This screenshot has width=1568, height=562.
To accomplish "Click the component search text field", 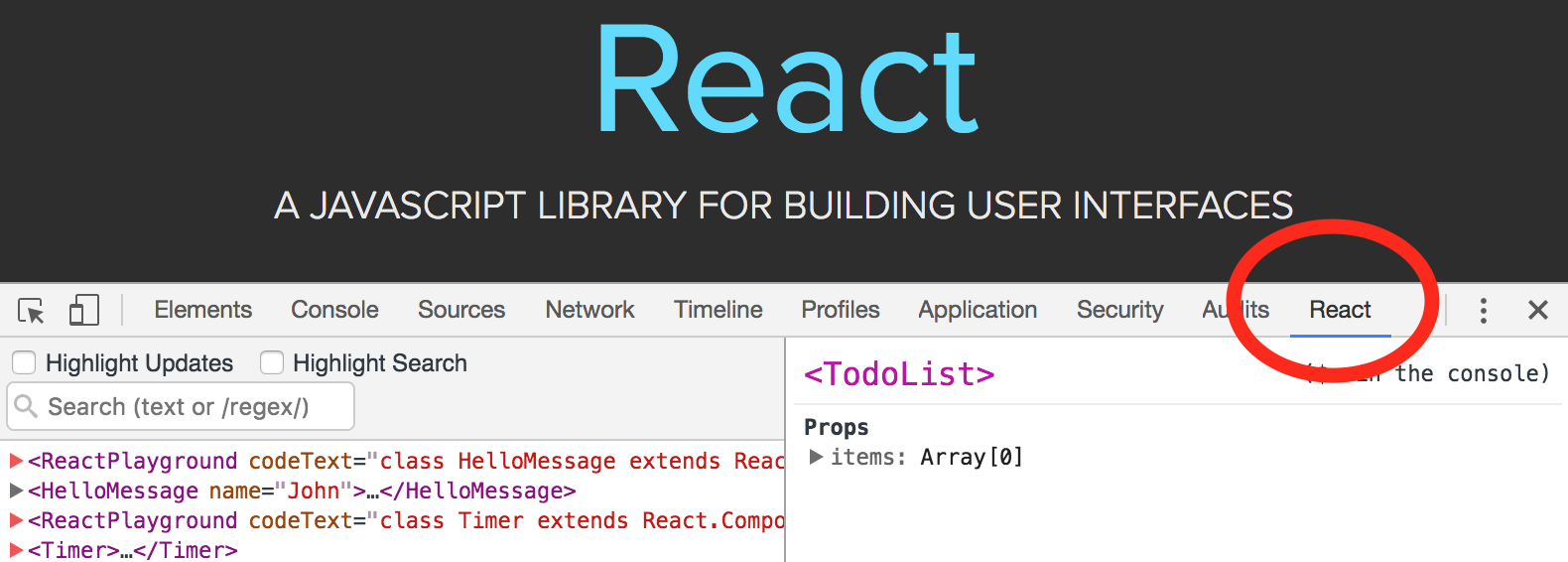I will tap(189, 407).
